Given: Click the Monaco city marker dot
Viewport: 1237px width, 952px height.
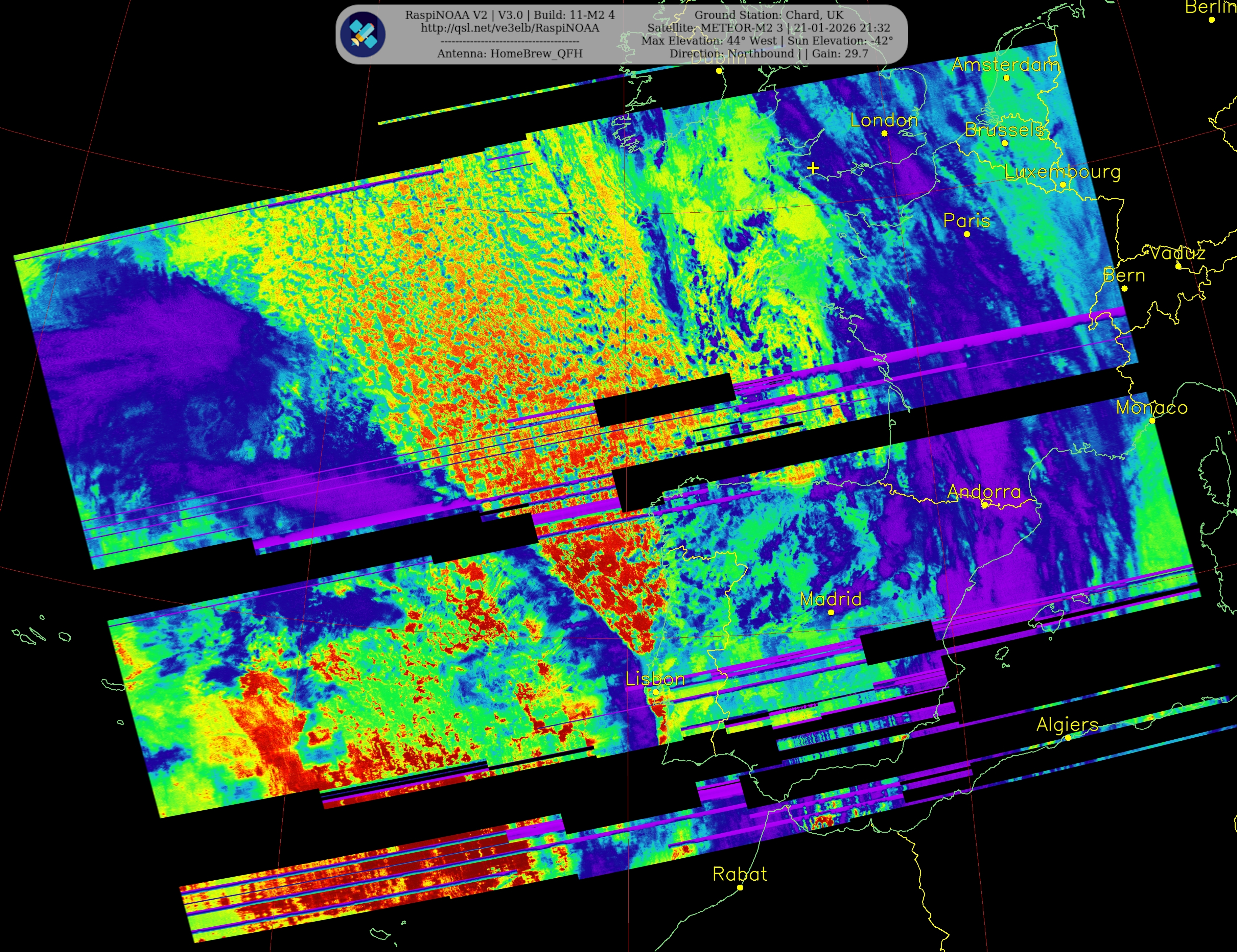Looking at the screenshot, I should pyautogui.click(x=1152, y=421).
